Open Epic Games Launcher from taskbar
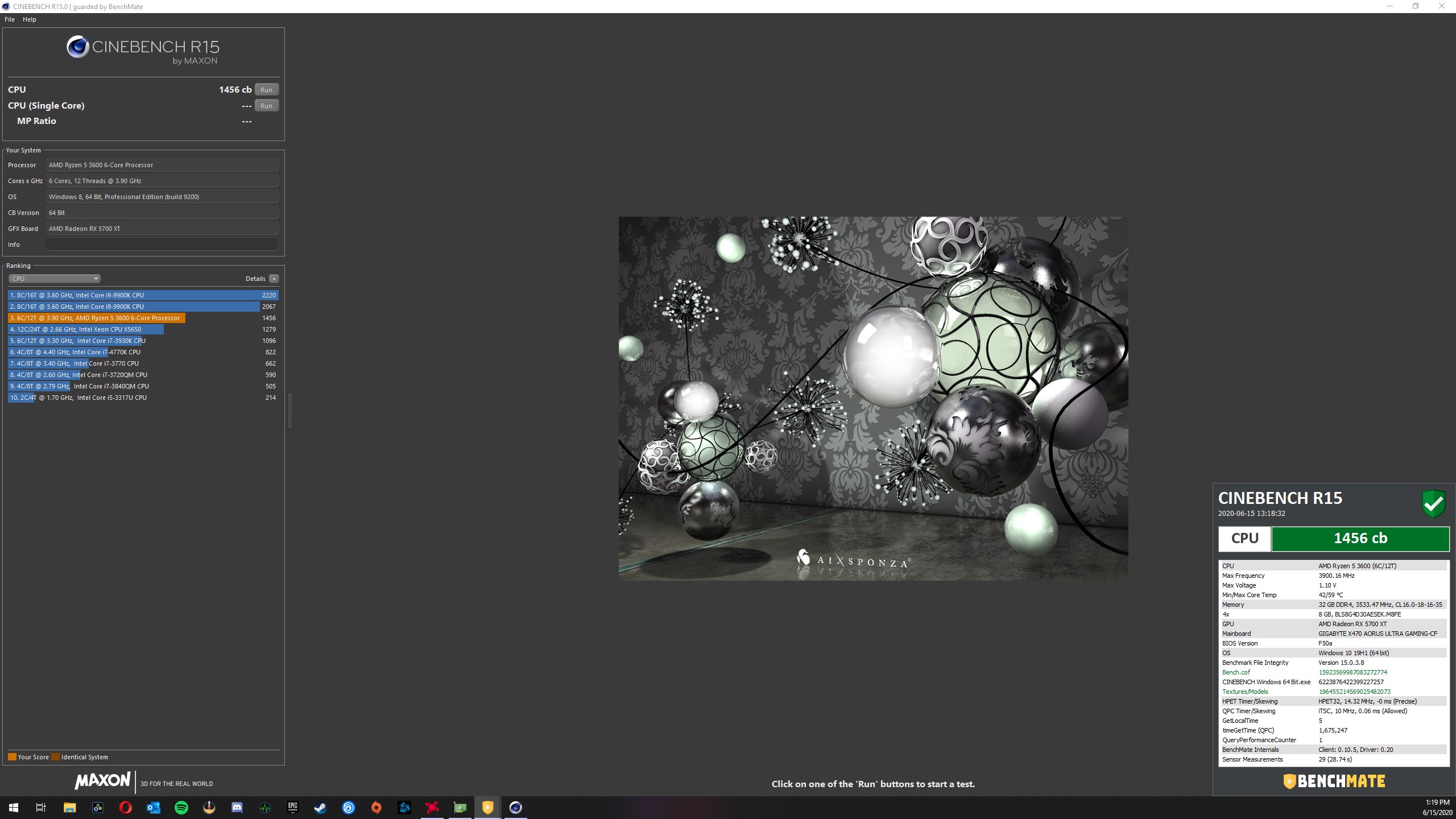Image resolution: width=1456 pixels, height=819 pixels. coord(293,808)
